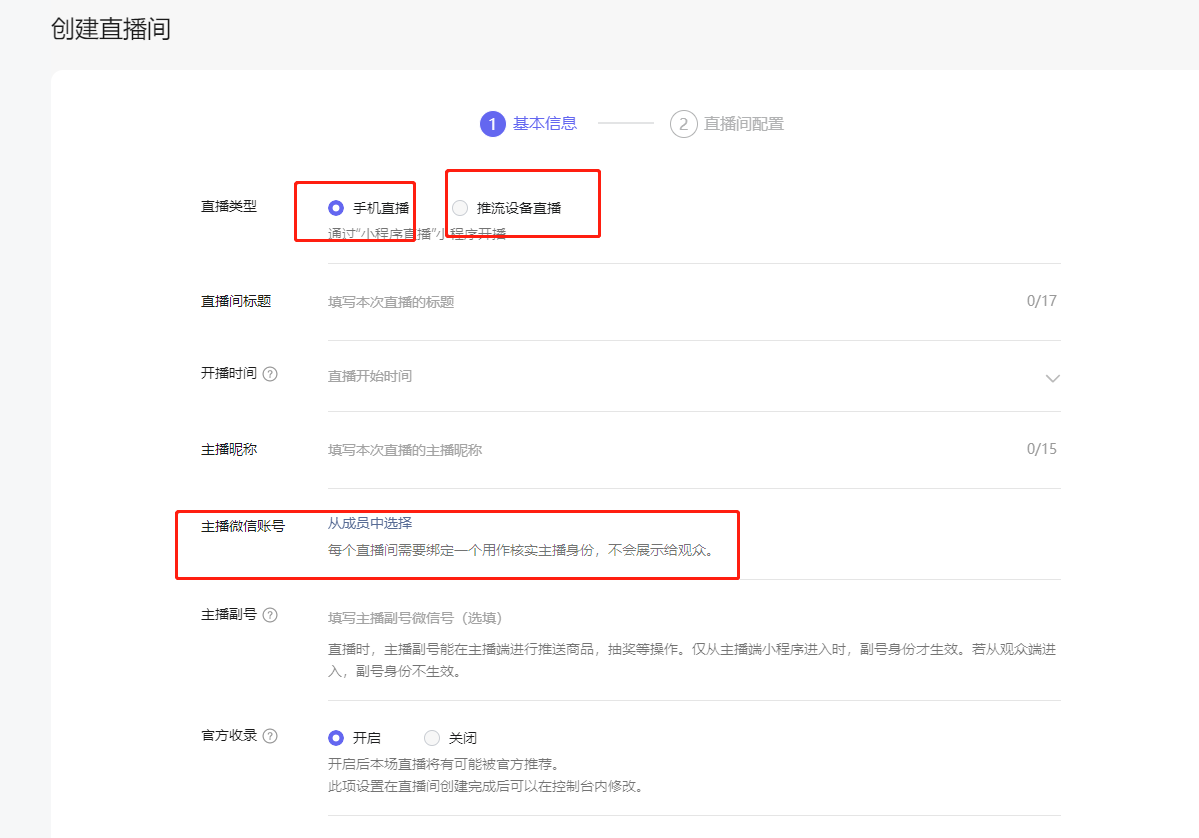Click the 0/17 title character counter
This screenshot has width=1199, height=838.
pyautogui.click(x=1041, y=301)
